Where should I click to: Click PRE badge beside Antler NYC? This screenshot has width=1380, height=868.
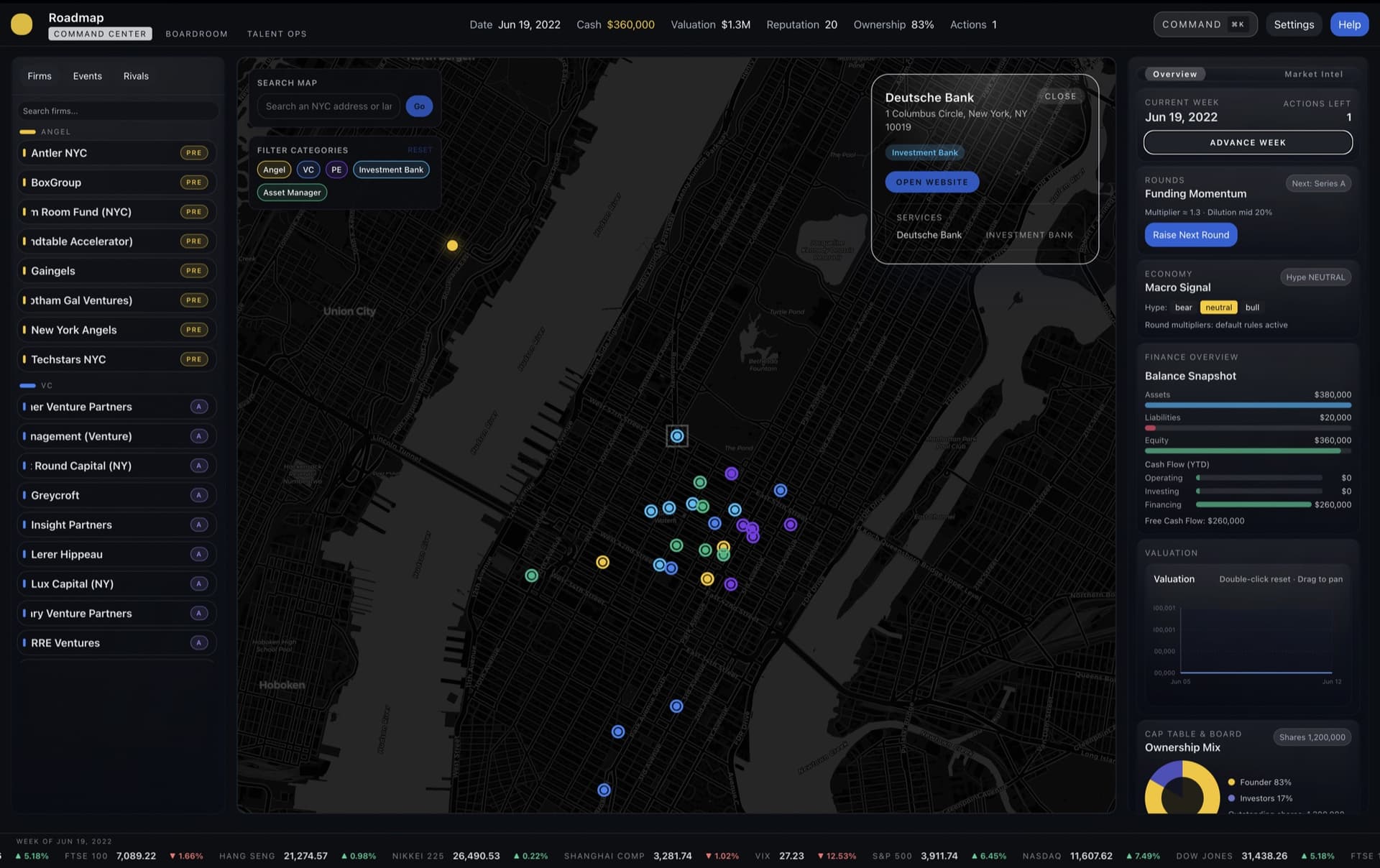click(x=193, y=153)
